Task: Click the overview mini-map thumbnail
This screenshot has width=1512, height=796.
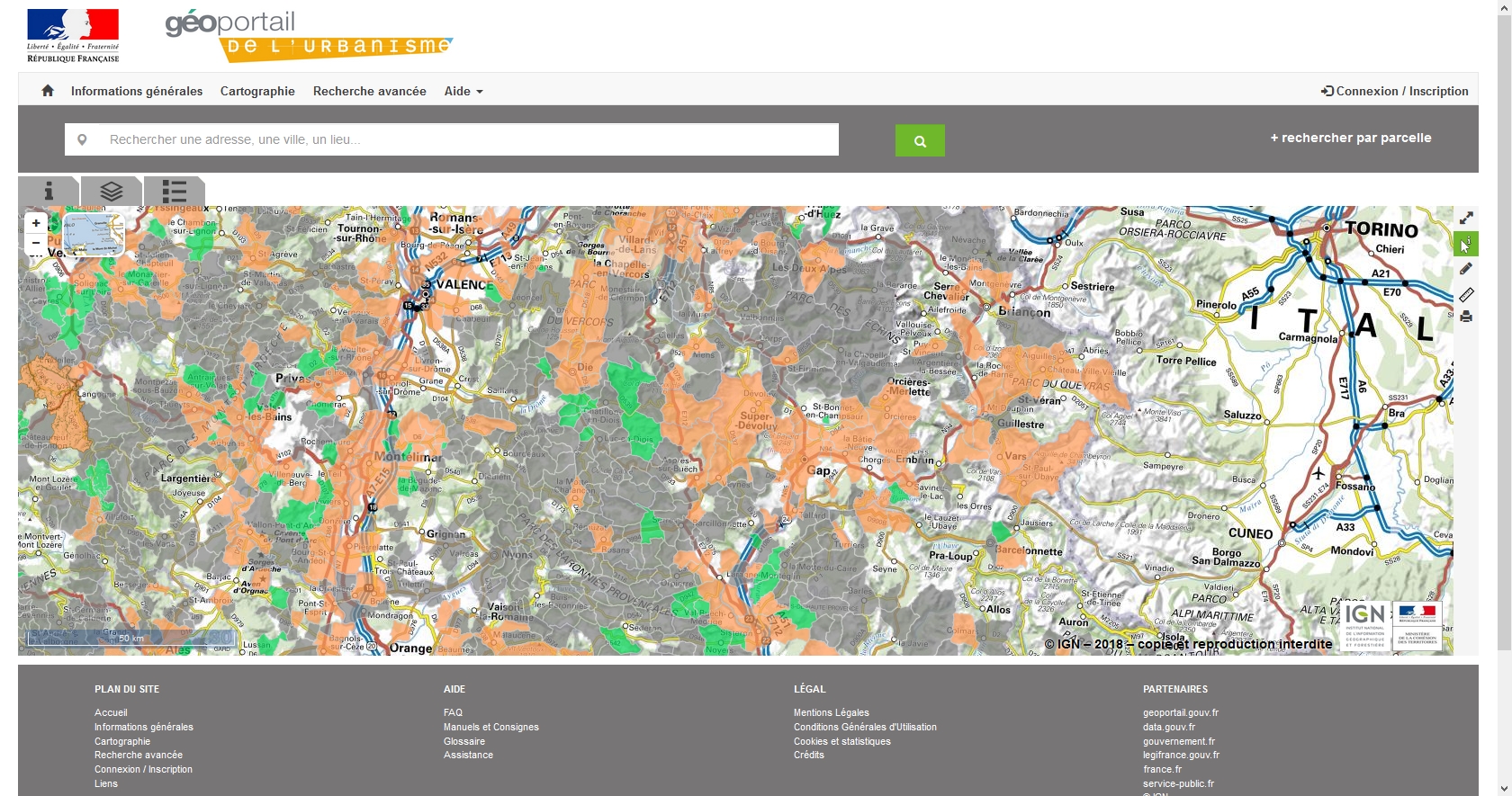Action: click(94, 234)
